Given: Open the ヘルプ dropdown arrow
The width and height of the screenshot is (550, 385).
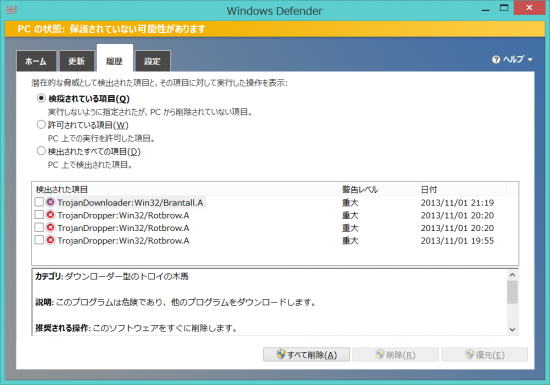Looking at the screenshot, I should coord(530,60).
